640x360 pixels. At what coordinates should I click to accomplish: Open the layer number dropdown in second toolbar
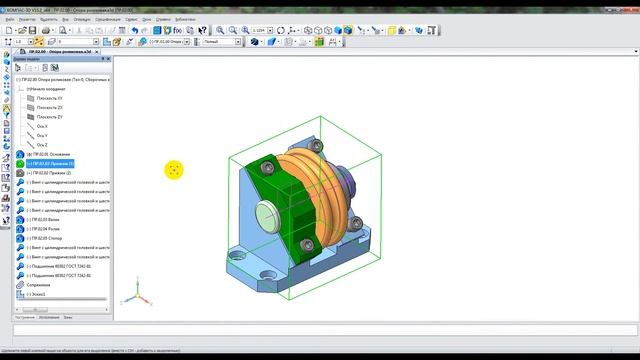(96, 42)
